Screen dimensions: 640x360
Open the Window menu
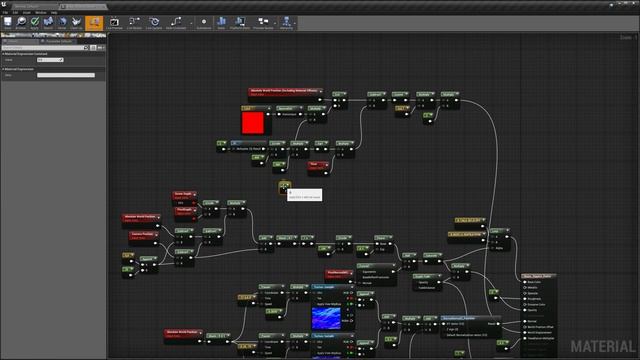click(41, 13)
